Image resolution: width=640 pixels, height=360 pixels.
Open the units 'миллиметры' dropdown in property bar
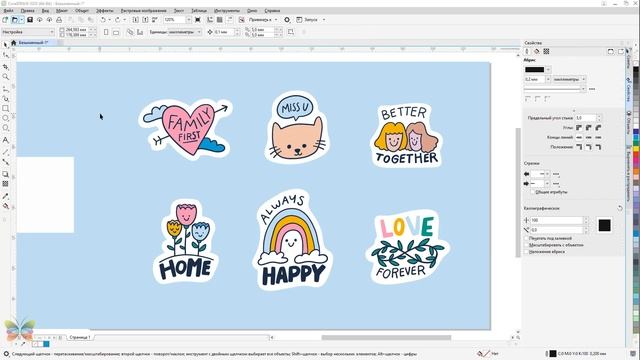point(199,32)
